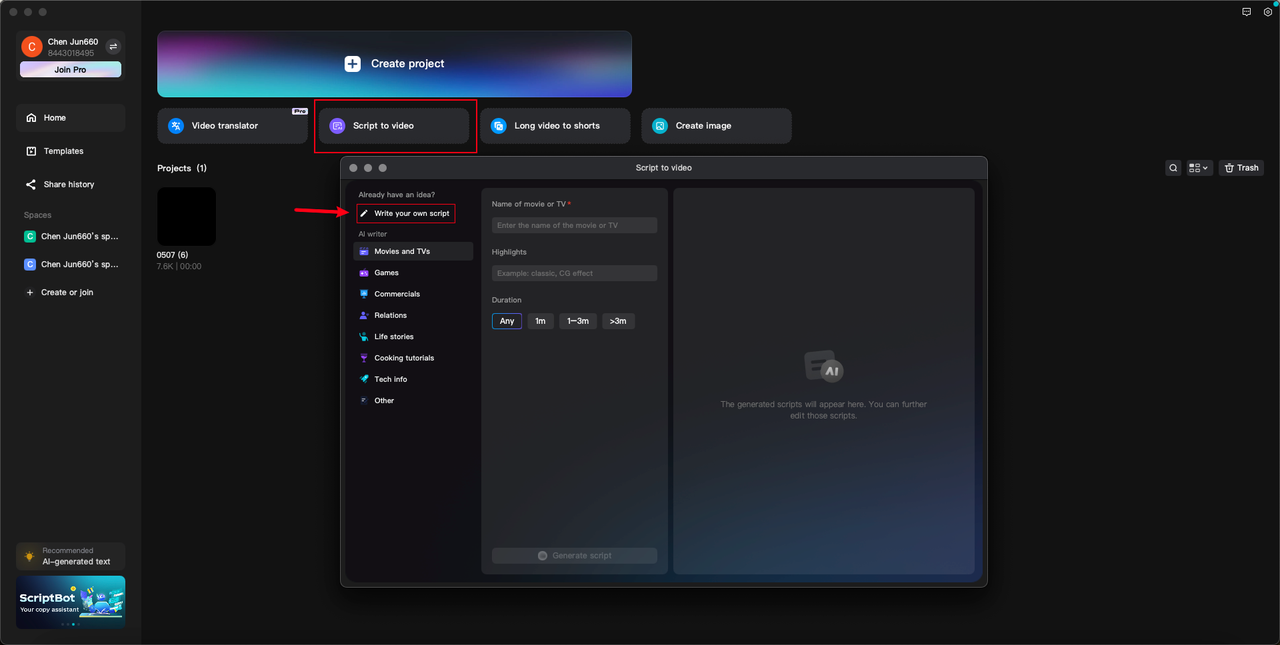This screenshot has width=1280, height=645.
Task: Select Other category
Action: tap(413, 401)
